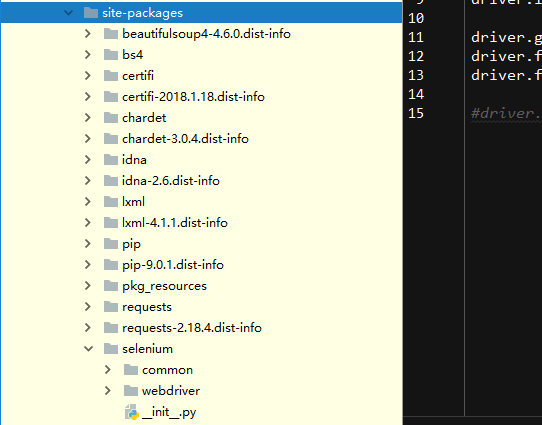
Task: Expand the pip folder arrow
Action: [88, 244]
